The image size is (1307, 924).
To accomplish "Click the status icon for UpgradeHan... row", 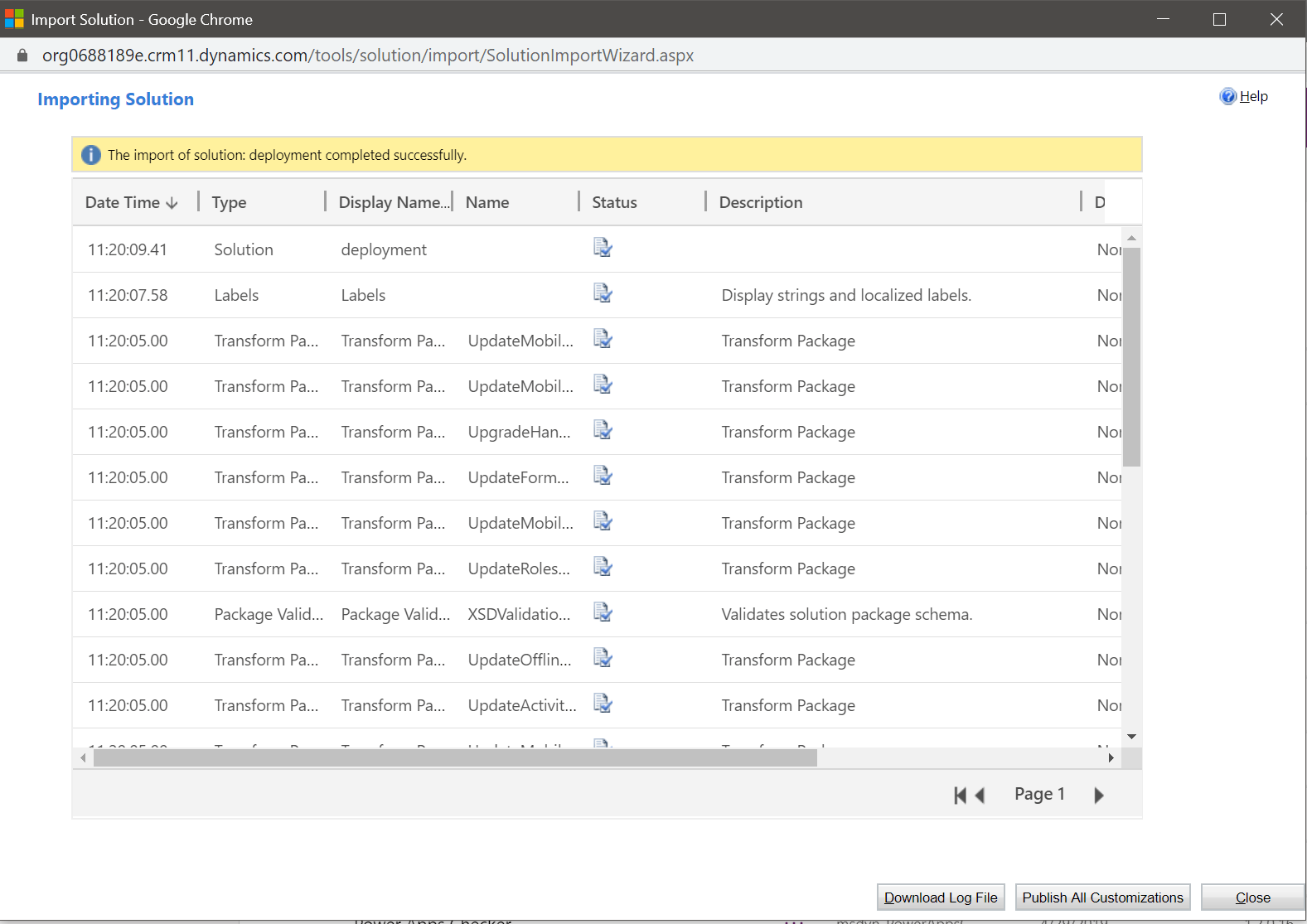I will [603, 430].
